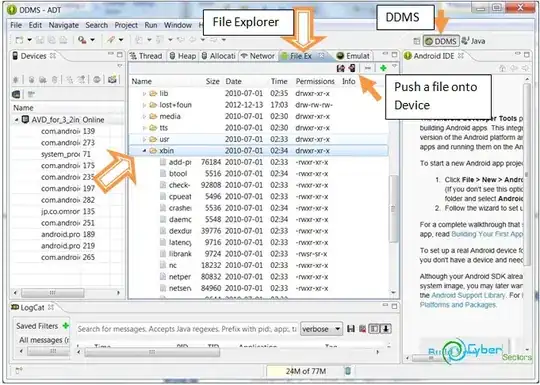
Task: Open the dropdown arrow next to External Tools
Action: pos(92,40)
